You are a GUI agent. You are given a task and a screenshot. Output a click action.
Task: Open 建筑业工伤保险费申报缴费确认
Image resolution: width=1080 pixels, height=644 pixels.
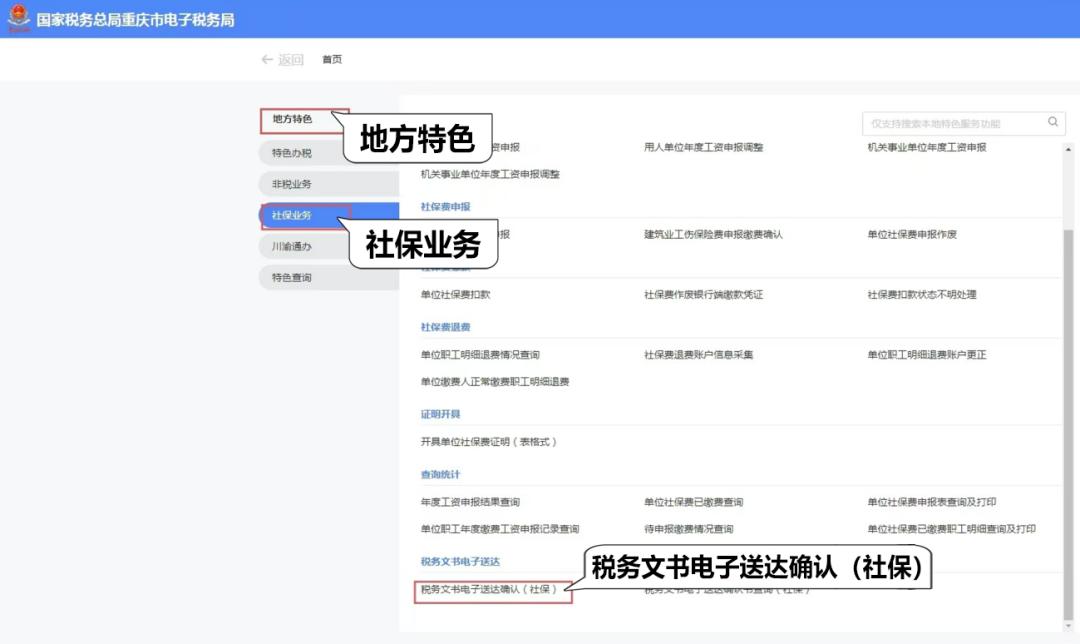click(x=713, y=234)
